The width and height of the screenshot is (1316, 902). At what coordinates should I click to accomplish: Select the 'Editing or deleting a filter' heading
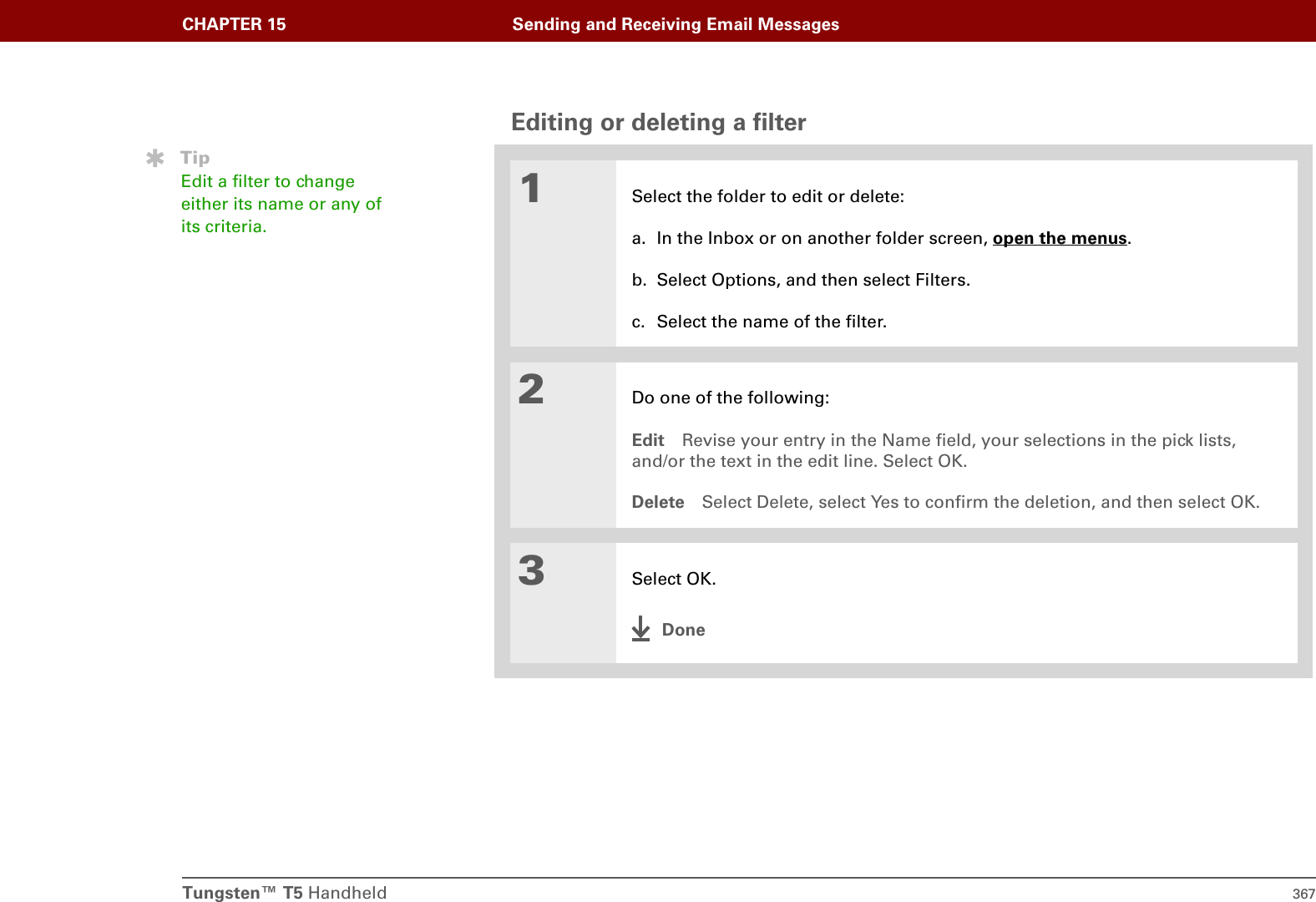[658, 123]
